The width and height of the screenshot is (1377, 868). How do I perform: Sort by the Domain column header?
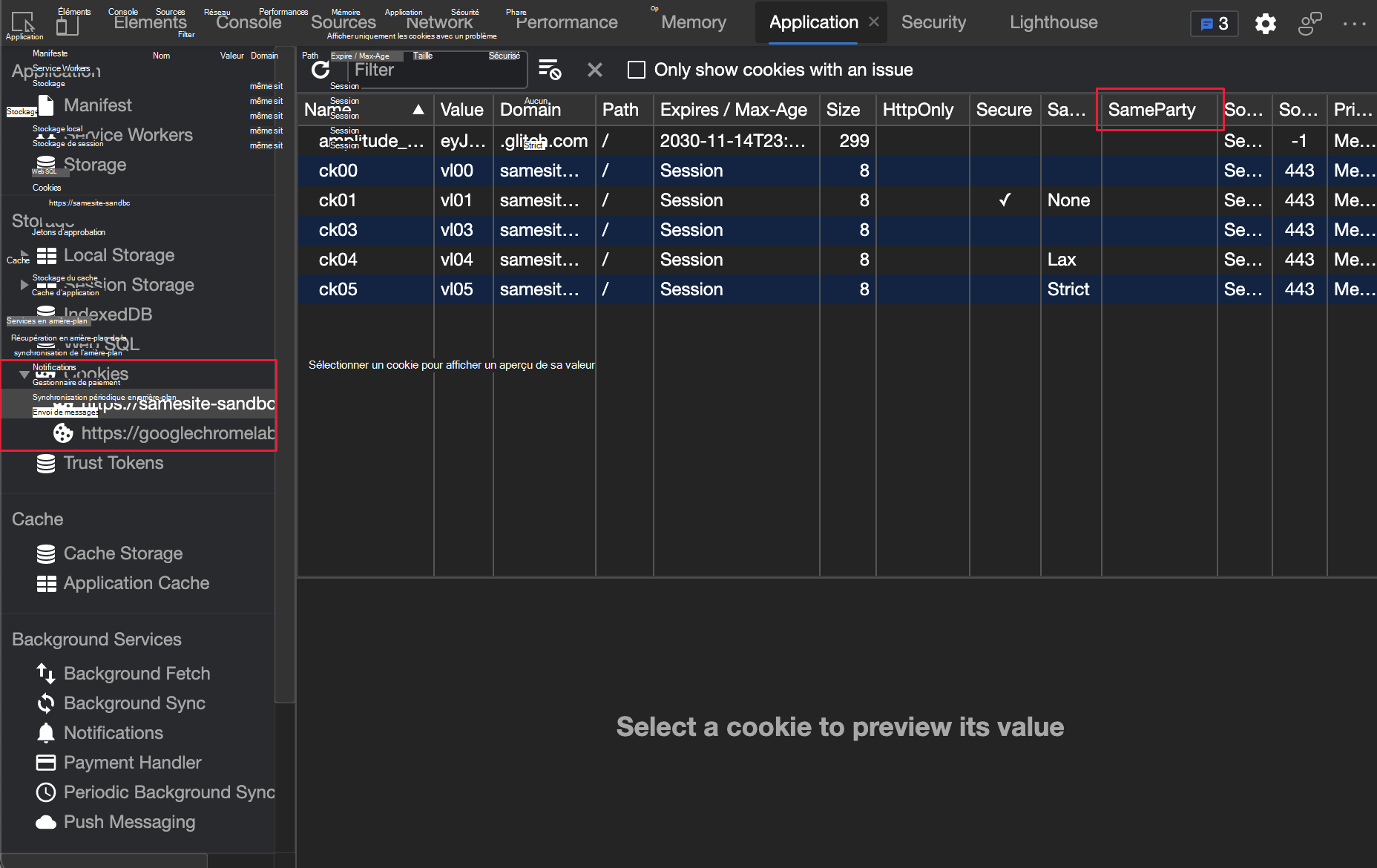click(x=544, y=110)
